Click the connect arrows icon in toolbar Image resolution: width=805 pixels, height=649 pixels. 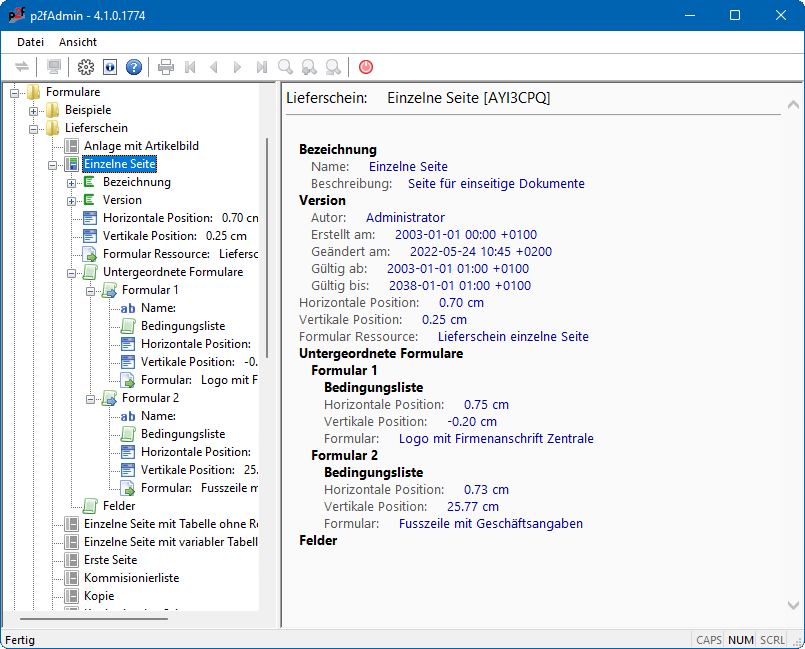coord(22,67)
